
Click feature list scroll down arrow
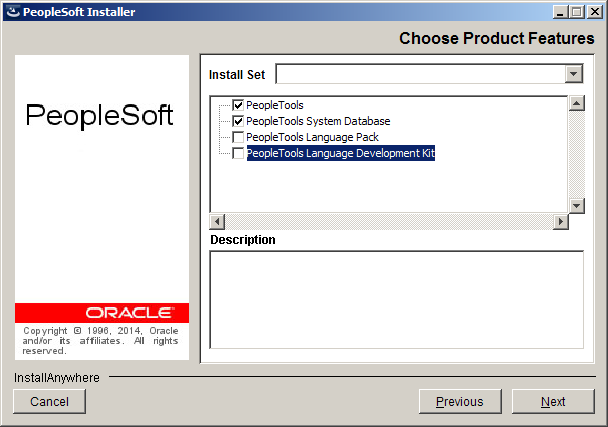pyautogui.click(x=577, y=206)
